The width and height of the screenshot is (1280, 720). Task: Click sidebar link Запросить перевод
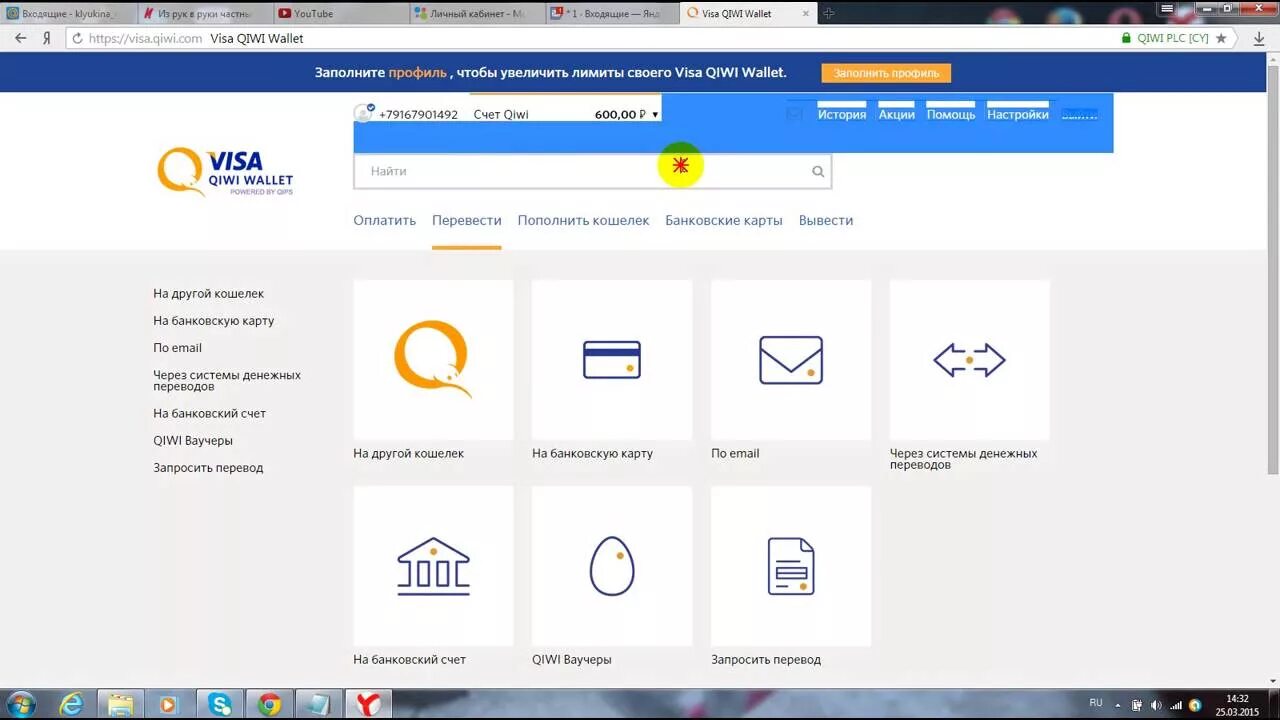(208, 468)
